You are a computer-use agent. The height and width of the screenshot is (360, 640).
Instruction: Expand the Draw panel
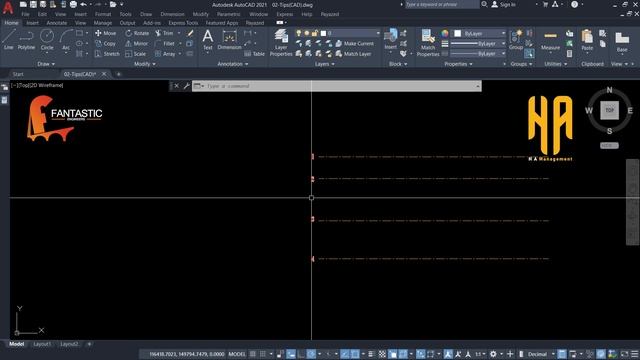[x=46, y=64]
